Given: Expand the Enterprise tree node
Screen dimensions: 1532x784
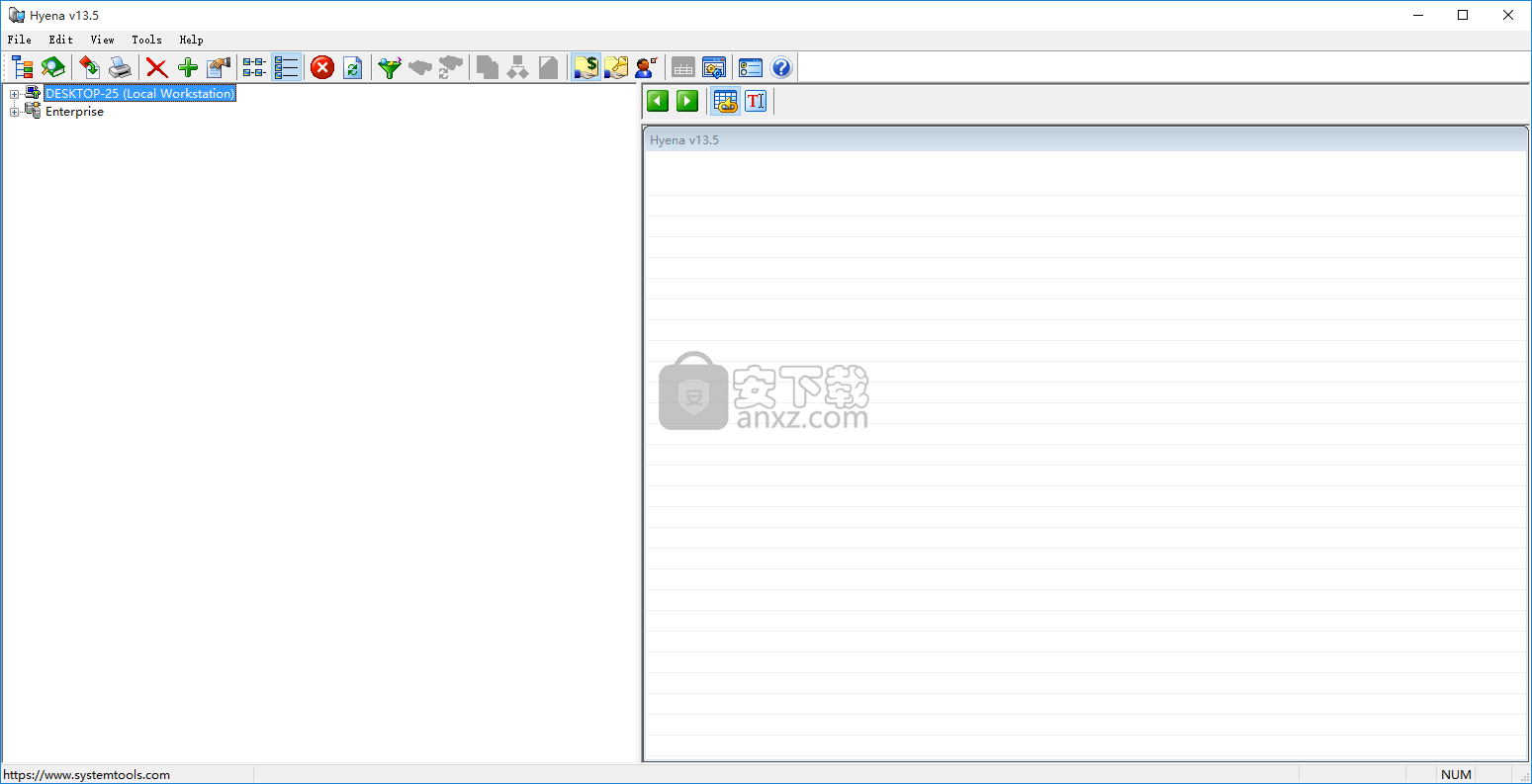Looking at the screenshot, I should 14,112.
